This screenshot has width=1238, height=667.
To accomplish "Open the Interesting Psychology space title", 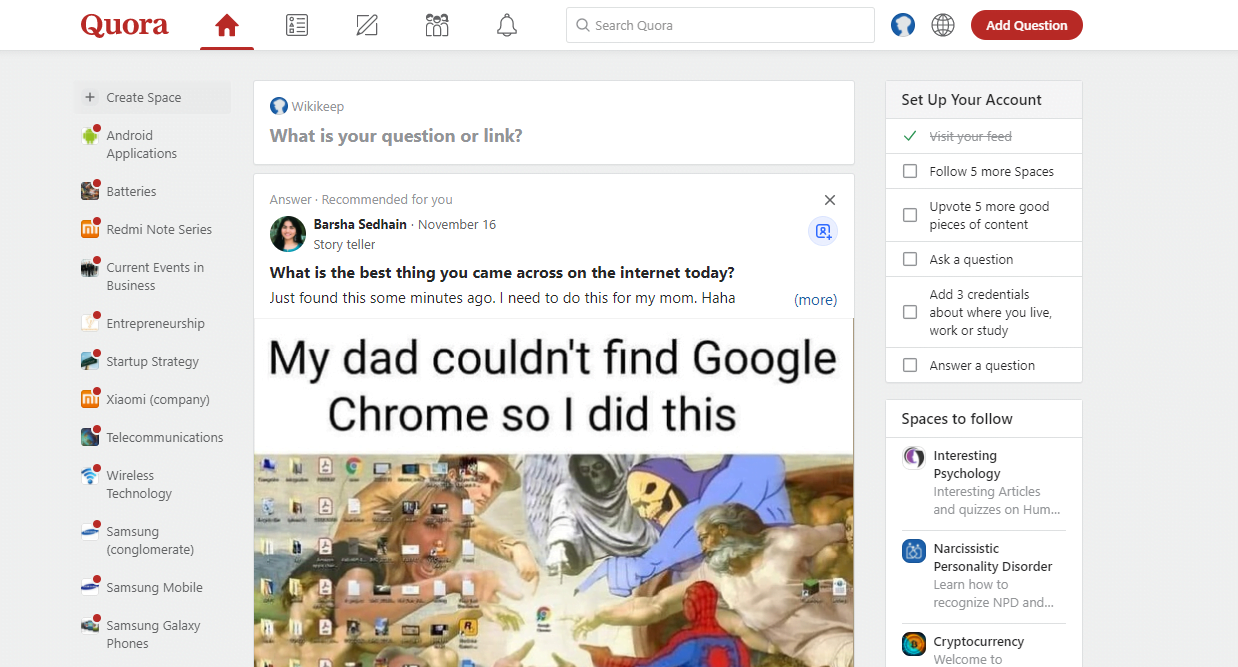I will pos(967,465).
